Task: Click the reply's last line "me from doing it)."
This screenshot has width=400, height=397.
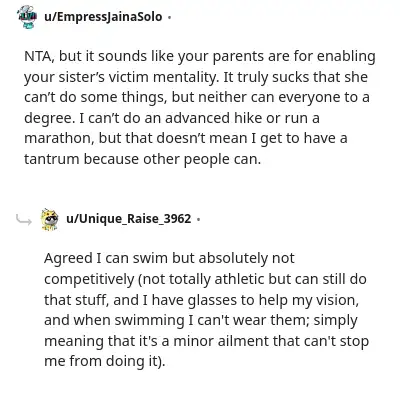Action: point(105,361)
